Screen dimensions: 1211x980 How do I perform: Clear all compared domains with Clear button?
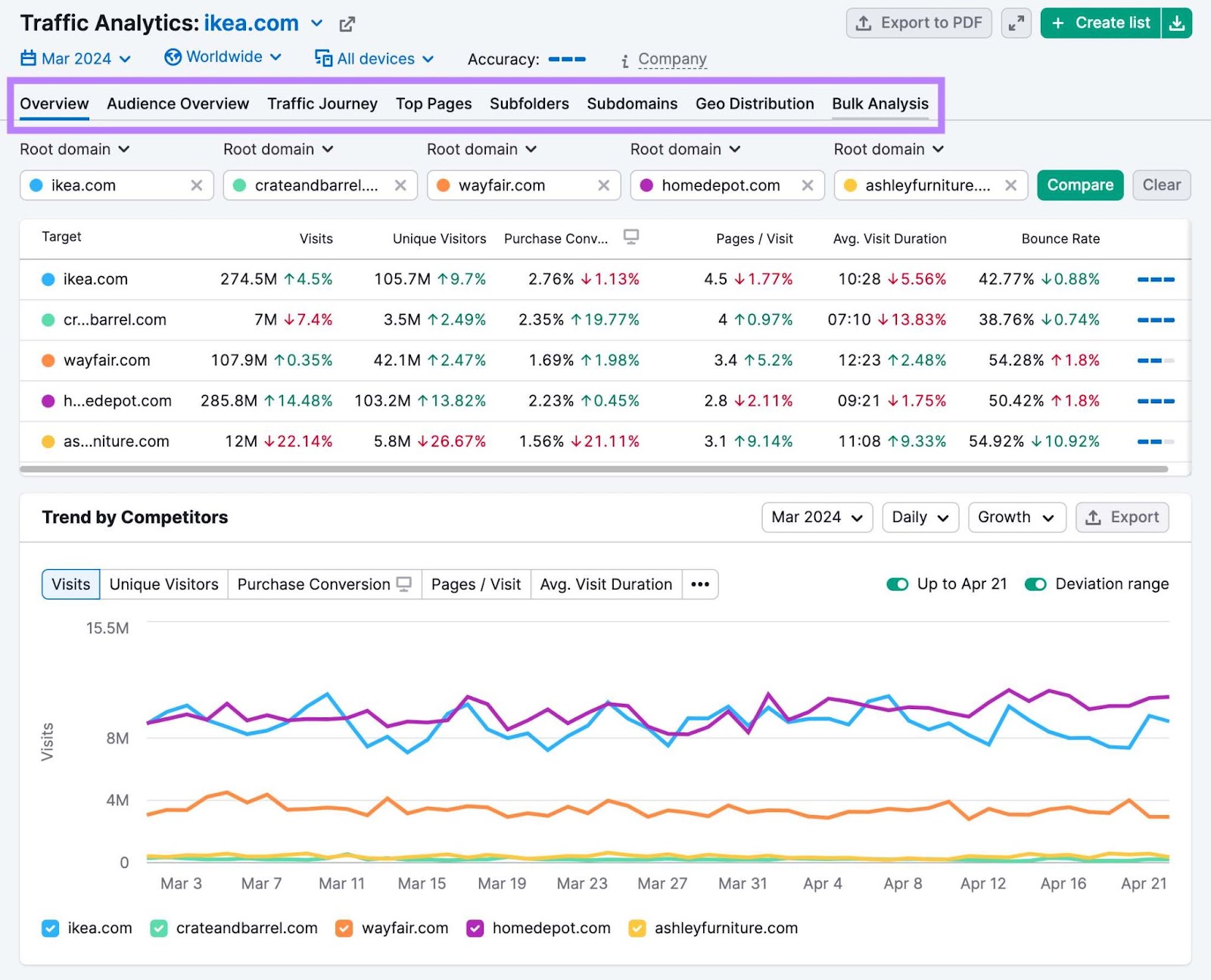pyautogui.click(x=1162, y=185)
